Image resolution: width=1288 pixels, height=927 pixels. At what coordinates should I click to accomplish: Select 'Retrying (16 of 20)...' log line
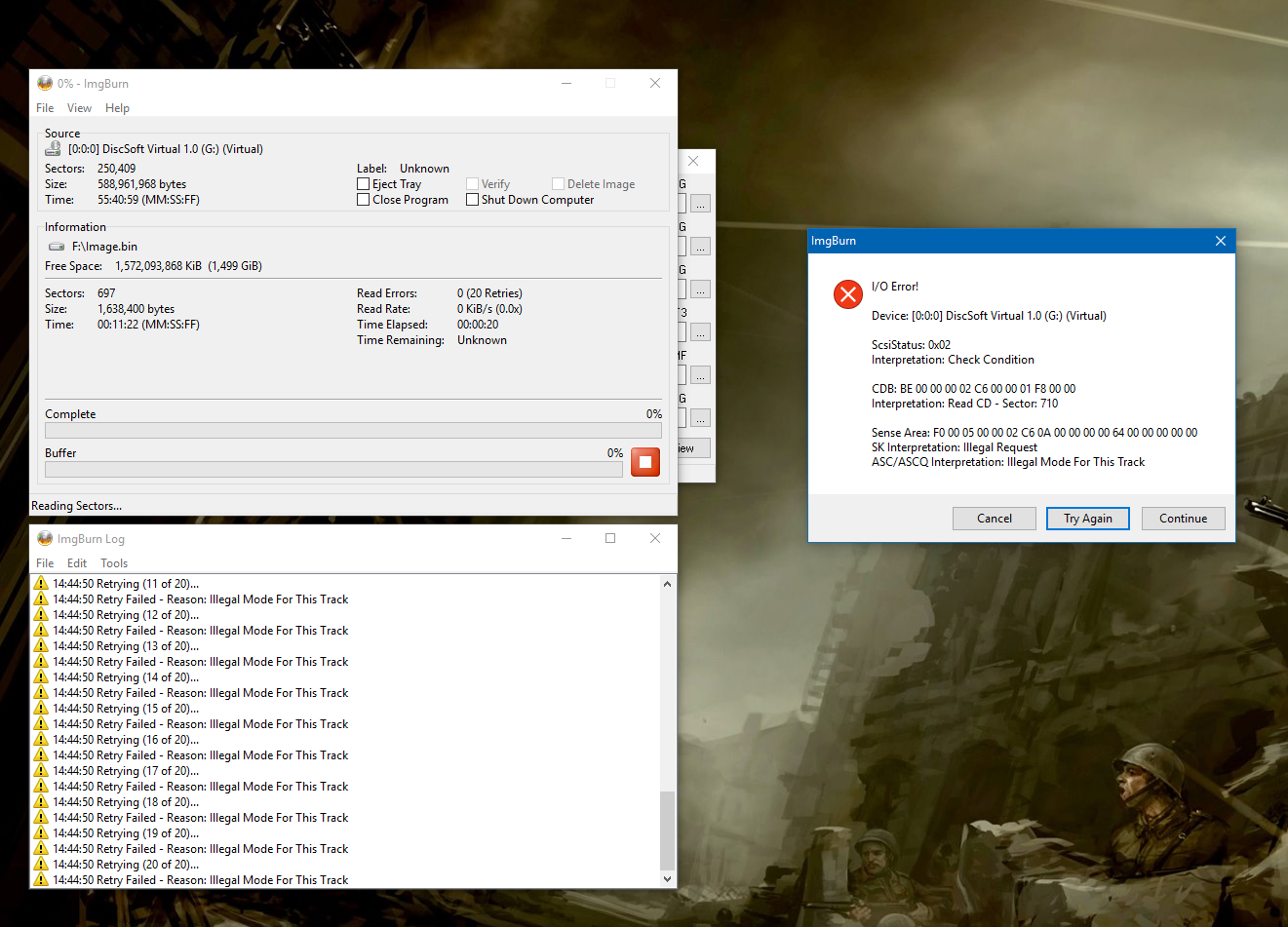126,740
